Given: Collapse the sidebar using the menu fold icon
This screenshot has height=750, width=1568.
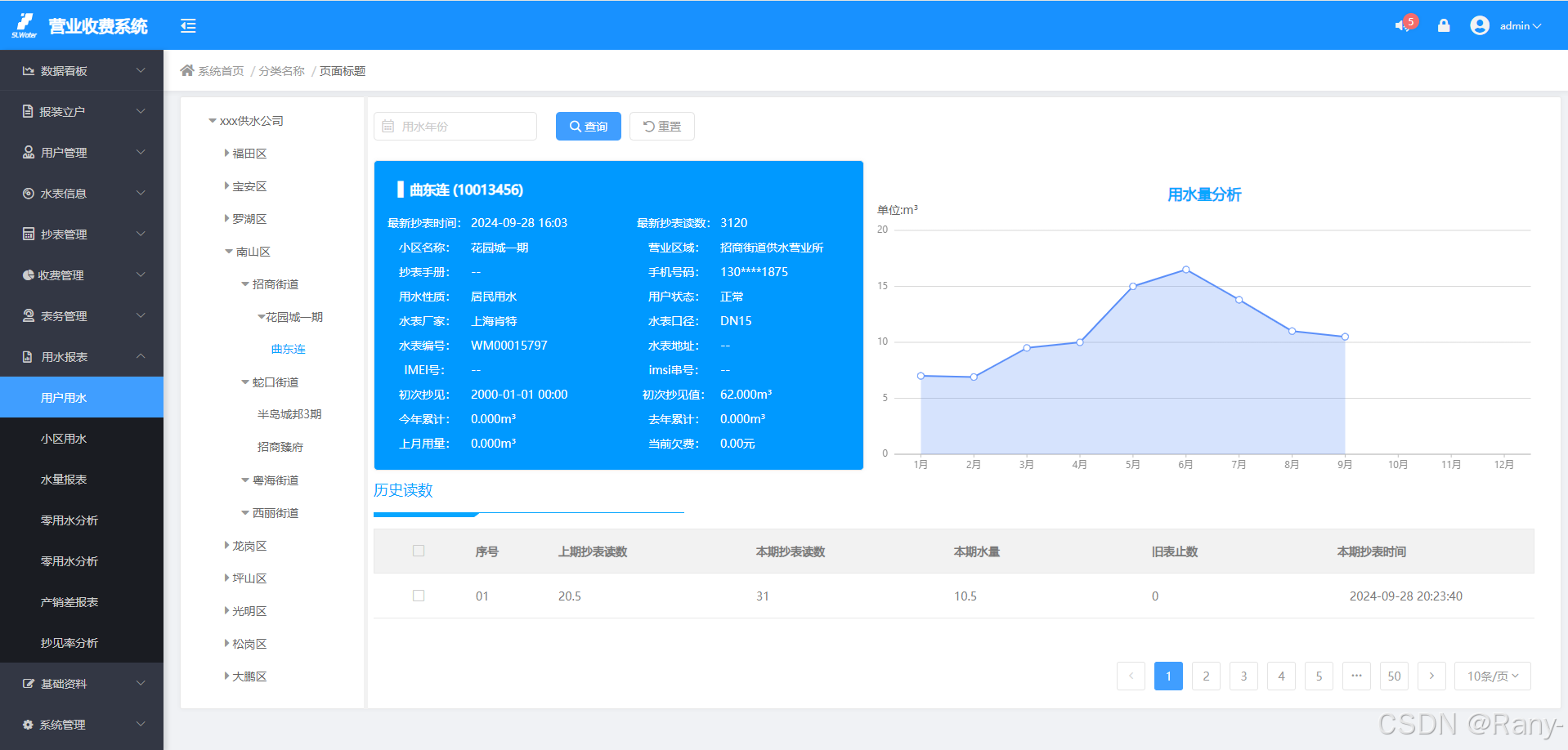Looking at the screenshot, I should [x=188, y=26].
